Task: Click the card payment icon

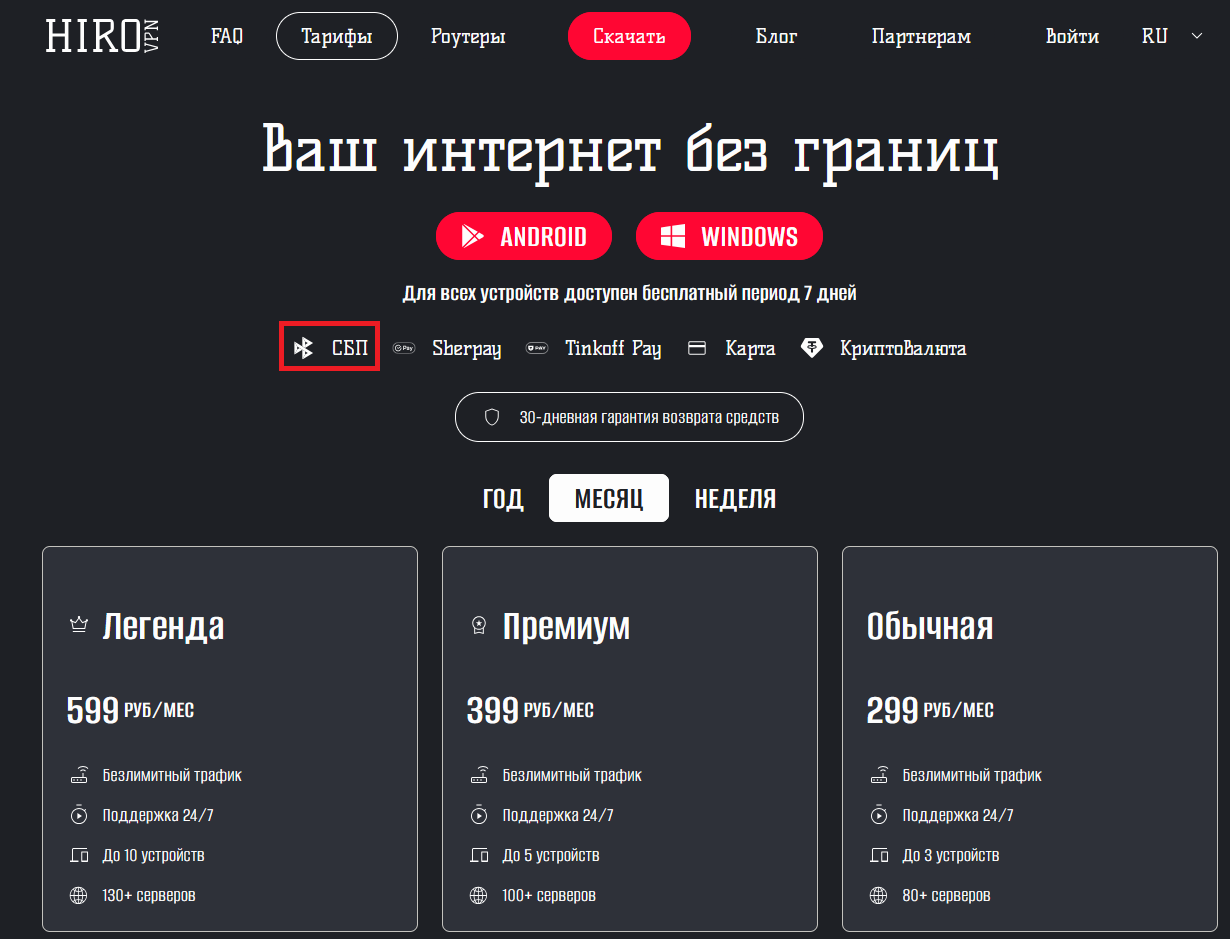Action: click(697, 348)
